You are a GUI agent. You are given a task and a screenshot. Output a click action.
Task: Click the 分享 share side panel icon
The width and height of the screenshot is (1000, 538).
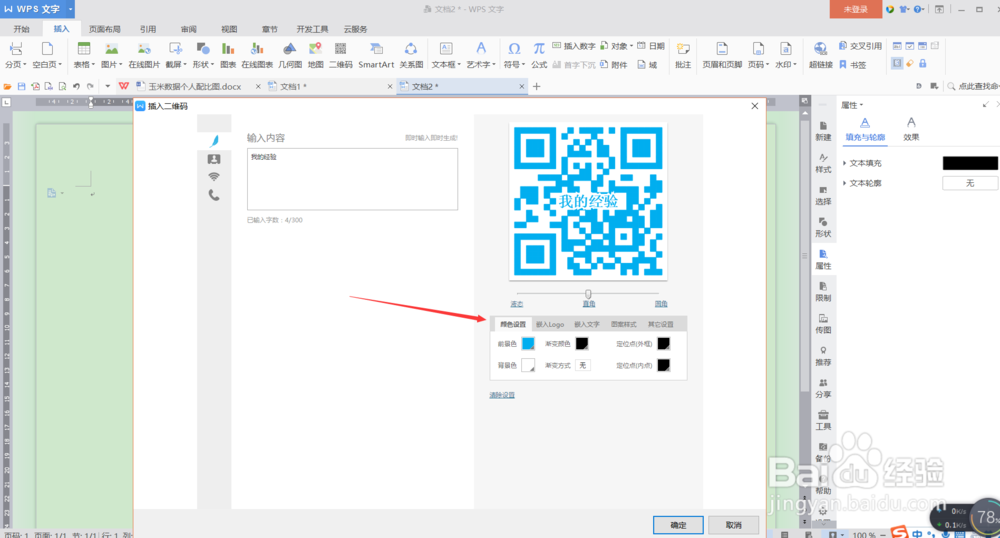823,388
